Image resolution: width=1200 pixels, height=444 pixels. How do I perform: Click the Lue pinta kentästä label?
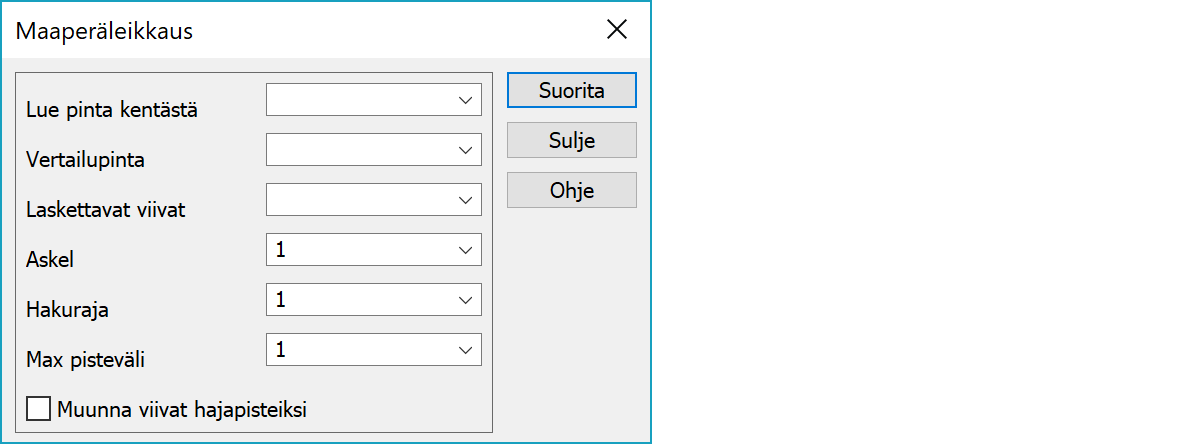pyautogui.click(x=111, y=110)
